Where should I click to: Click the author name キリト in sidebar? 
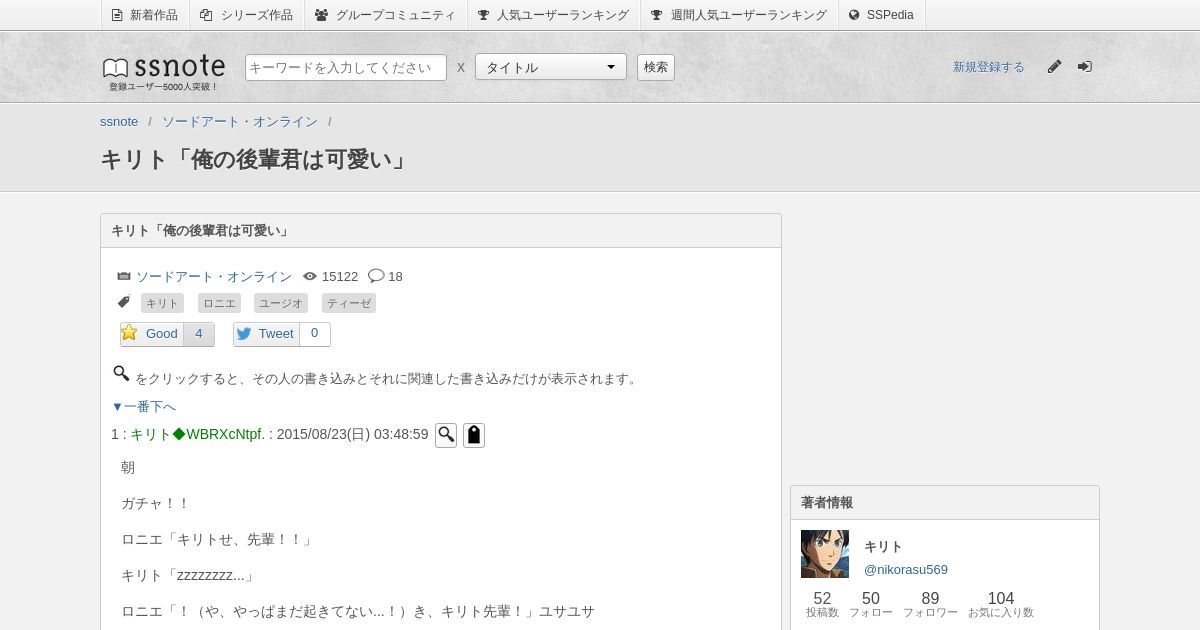click(x=883, y=547)
